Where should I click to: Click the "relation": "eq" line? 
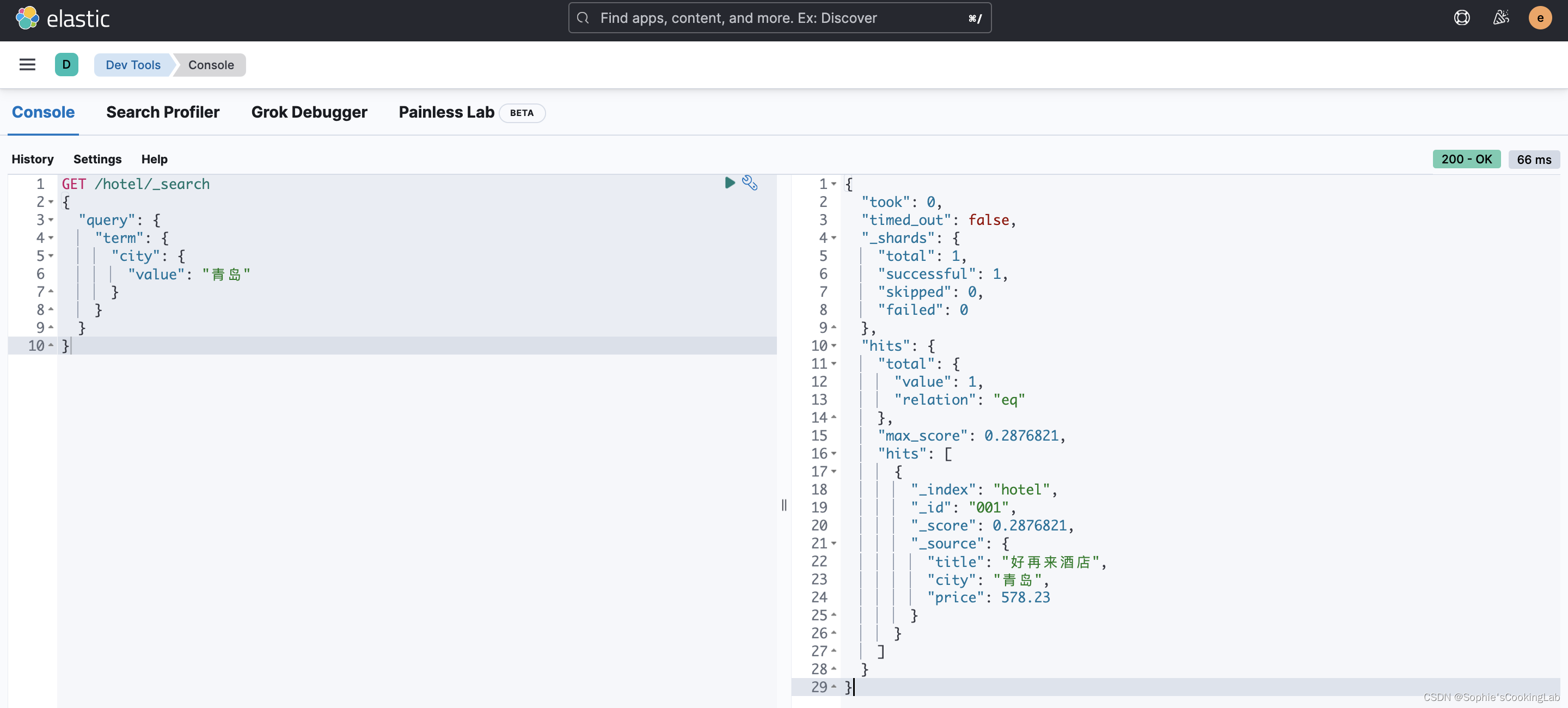(959, 399)
